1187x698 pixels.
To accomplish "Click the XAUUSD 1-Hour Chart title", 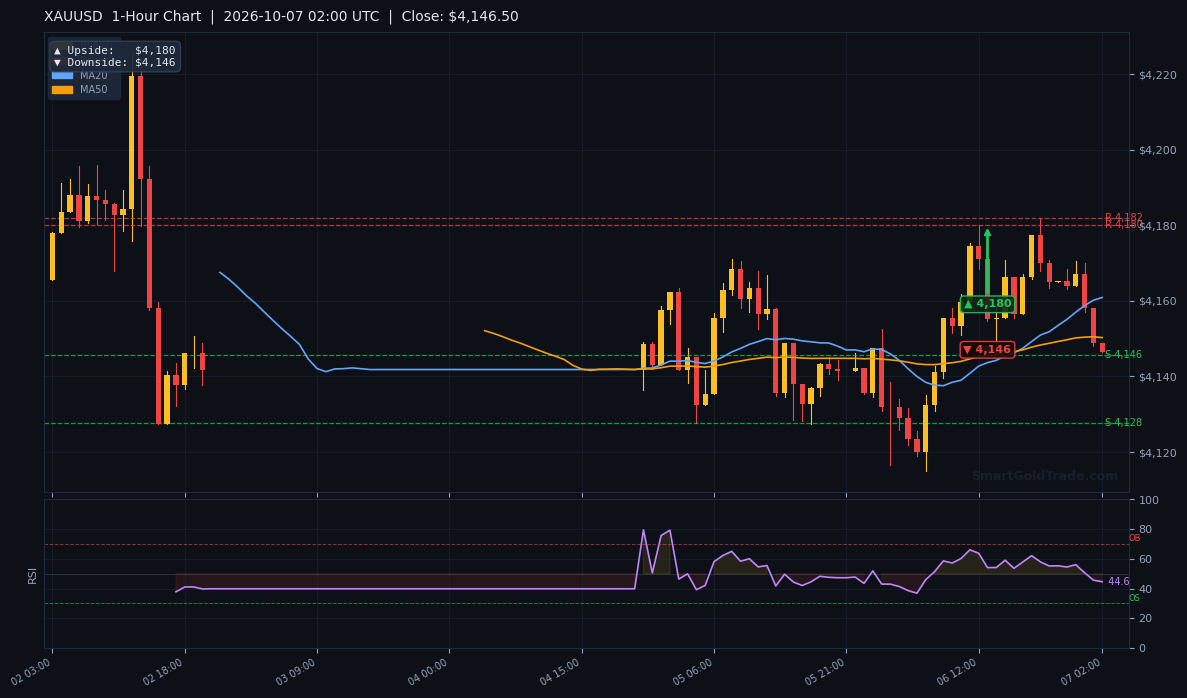I will point(123,17).
